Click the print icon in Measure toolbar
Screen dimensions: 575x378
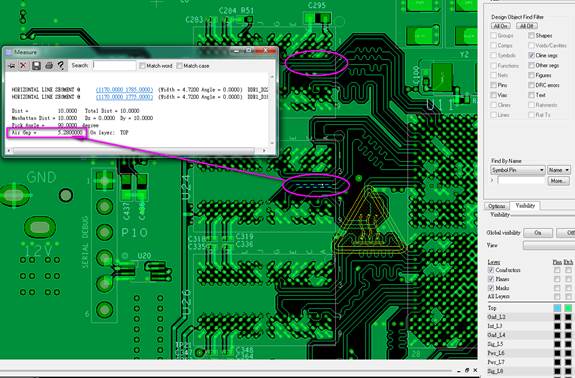coord(49,66)
